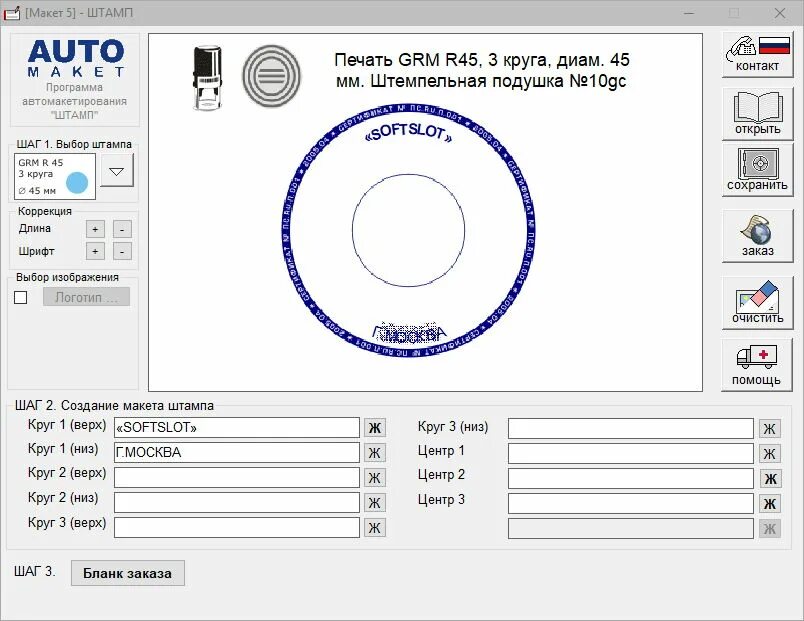The width and height of the screenshot is (804, 621).
Task: Click the очистить eraser icon button
Action: click(x=757, y=303)
